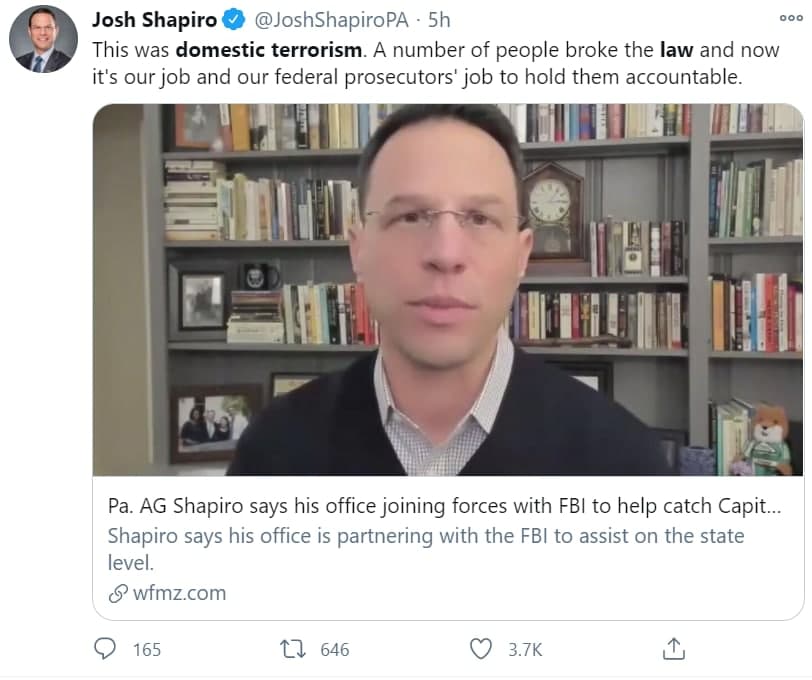The height and width of the screenshot is (680, 812).
Task: Click the Josh Shapiro display name
Action: click(154, 20)
